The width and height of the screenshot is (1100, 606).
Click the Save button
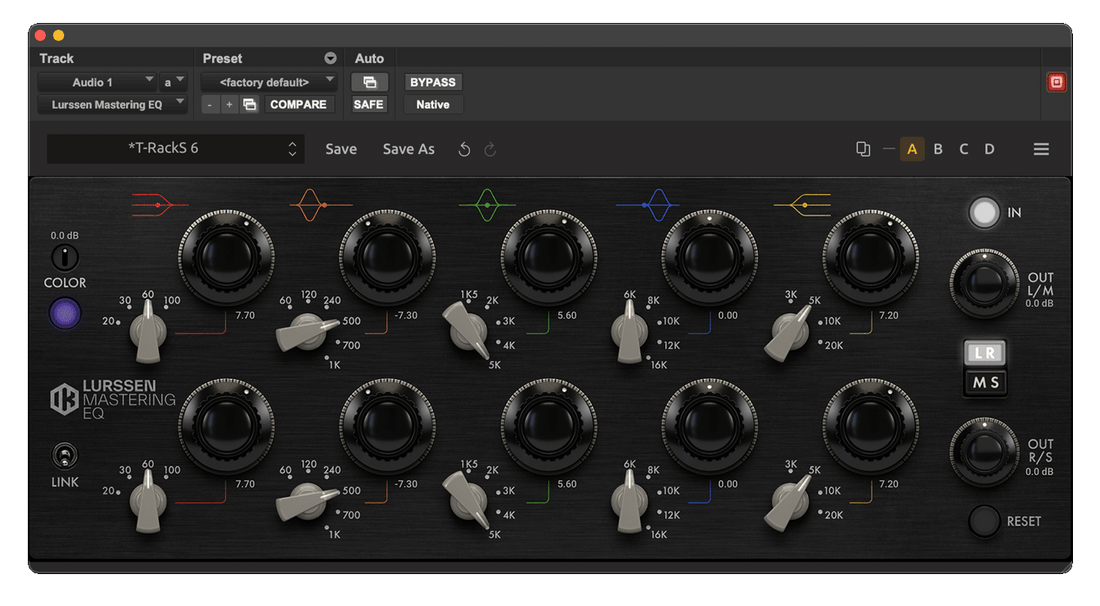click(341, 149)
